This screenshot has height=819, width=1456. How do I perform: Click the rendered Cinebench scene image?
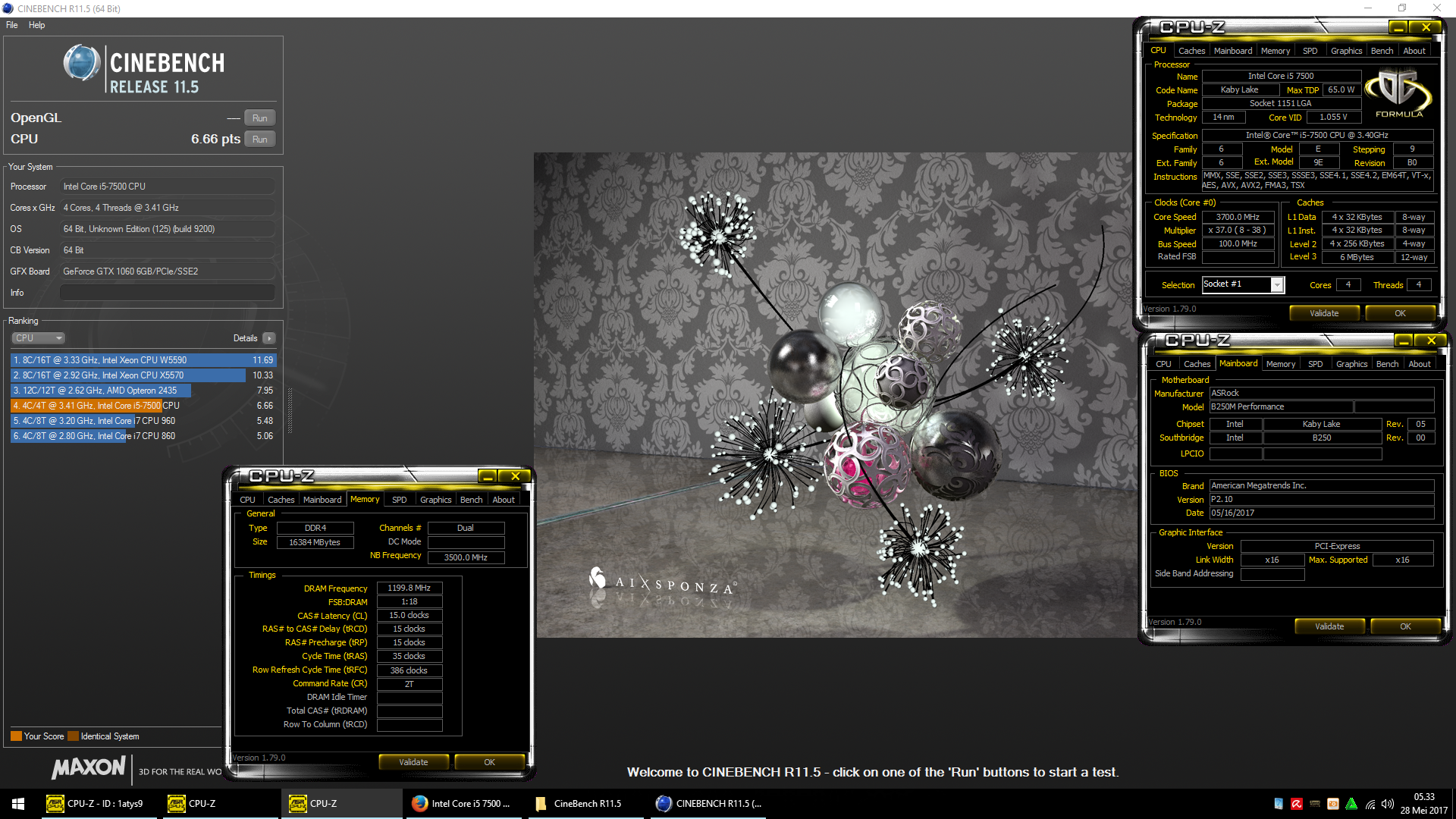tap(834, 394)
